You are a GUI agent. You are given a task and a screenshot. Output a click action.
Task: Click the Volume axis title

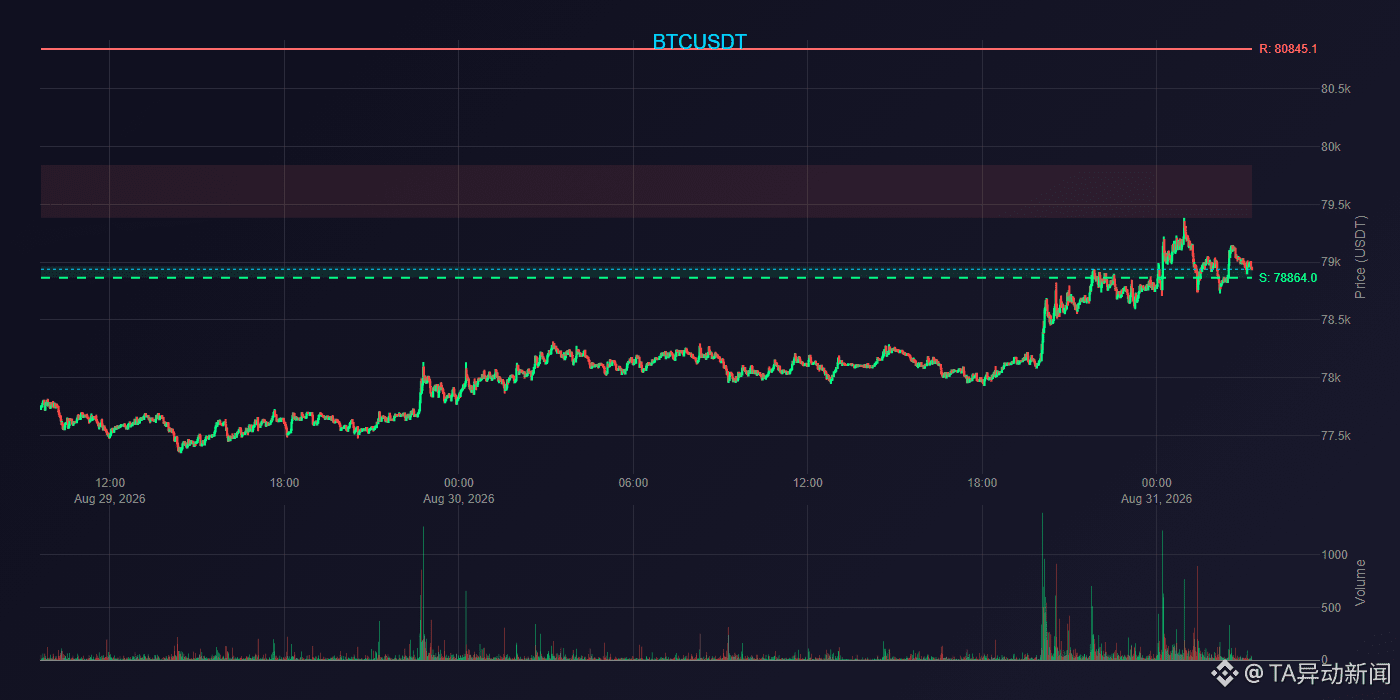click(1360, 582)
